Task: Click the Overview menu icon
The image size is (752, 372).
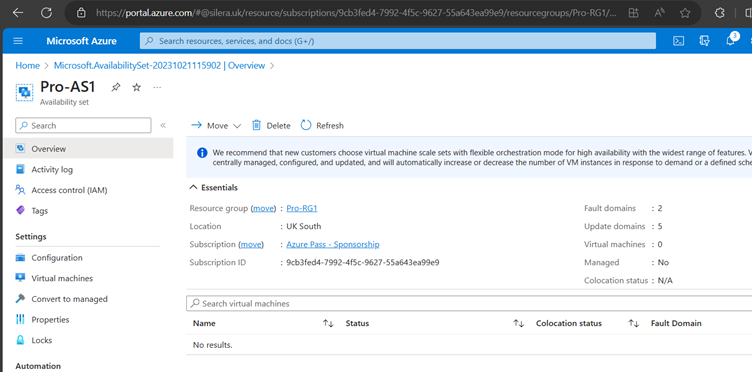Action: [x=20, y=148]
